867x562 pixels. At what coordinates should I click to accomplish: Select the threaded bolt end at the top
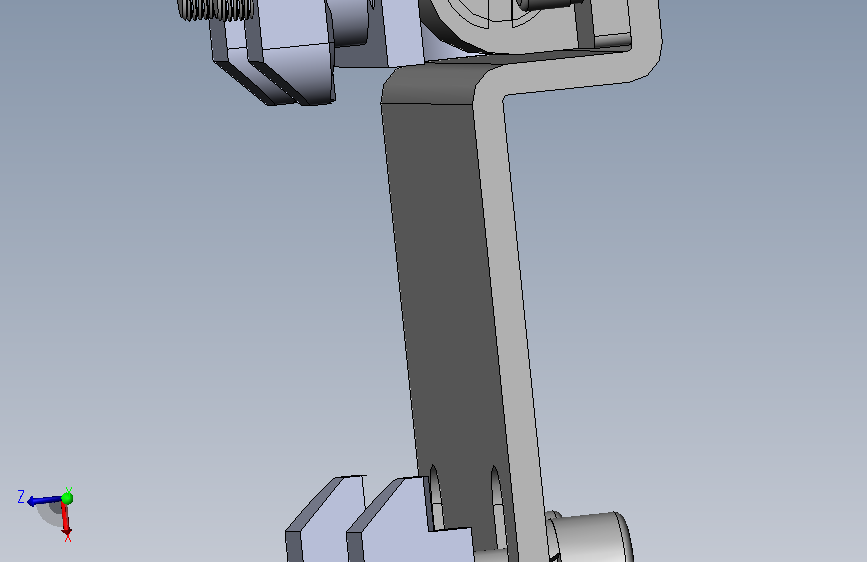[215, 9]
